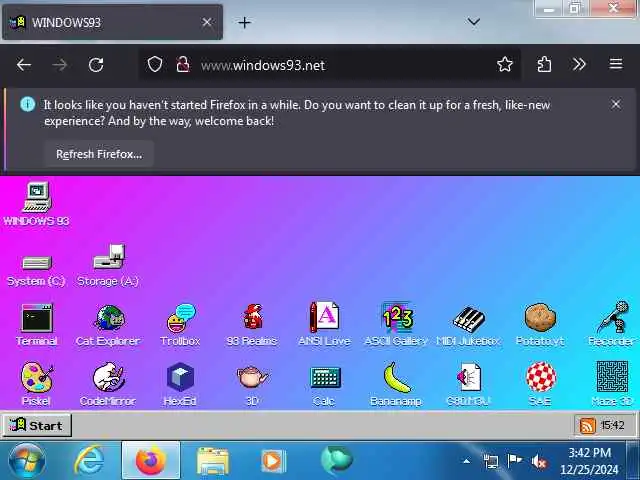The height and width of the screenshot is (480, 640).
Task: Click the site security padlock icon
Action: (x=182, y=64)
